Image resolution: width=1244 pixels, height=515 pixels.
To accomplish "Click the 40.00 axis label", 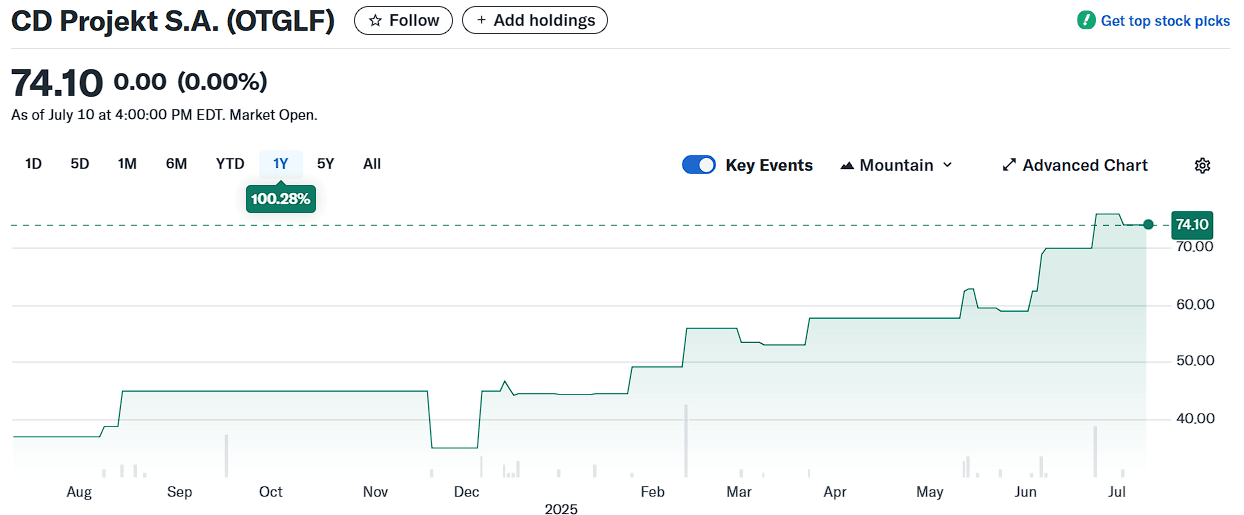I will pos(1194,419).
